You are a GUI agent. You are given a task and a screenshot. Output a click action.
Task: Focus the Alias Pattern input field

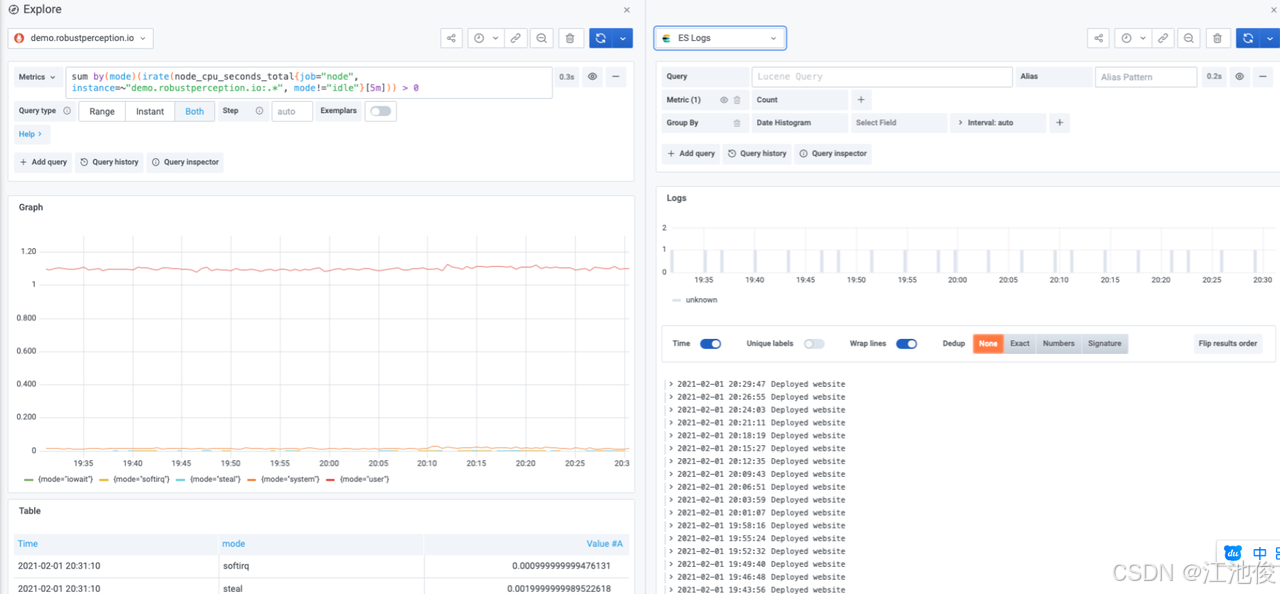point(1146,77)
